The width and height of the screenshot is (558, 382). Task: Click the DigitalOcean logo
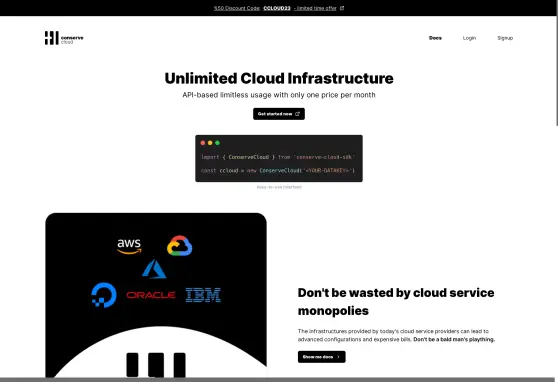104,295
